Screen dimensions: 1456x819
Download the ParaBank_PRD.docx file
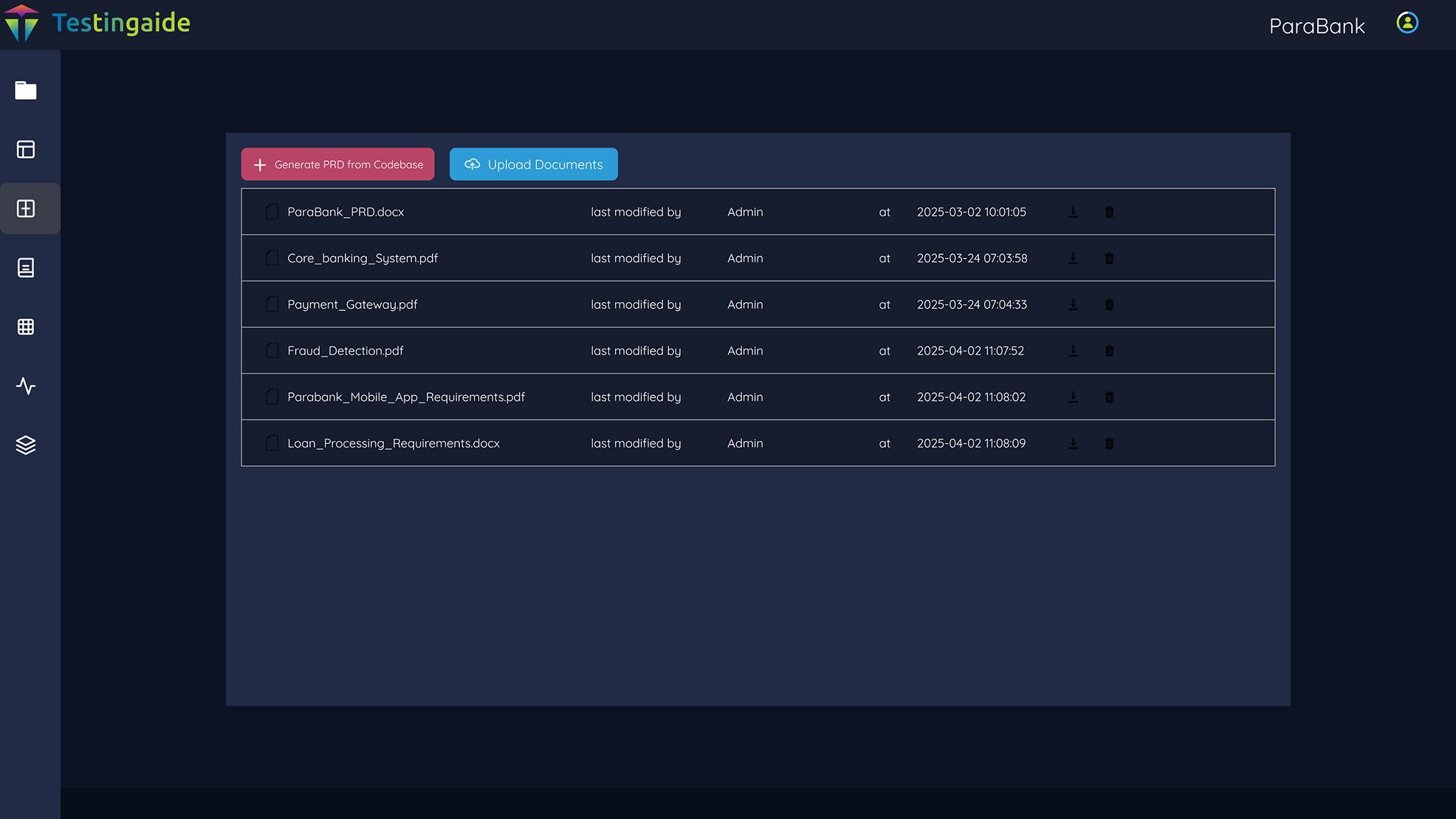[1073, 212]
